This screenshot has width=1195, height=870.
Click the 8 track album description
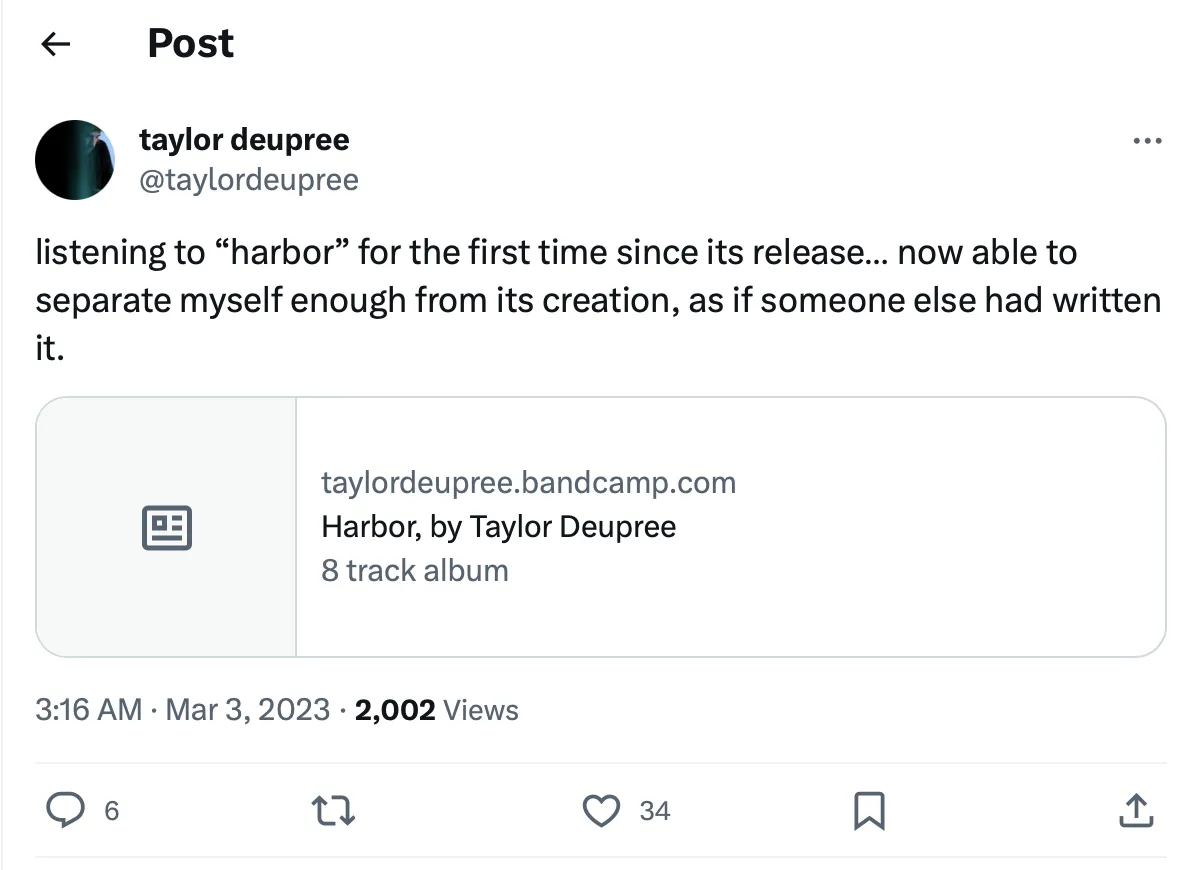(415, 571)
